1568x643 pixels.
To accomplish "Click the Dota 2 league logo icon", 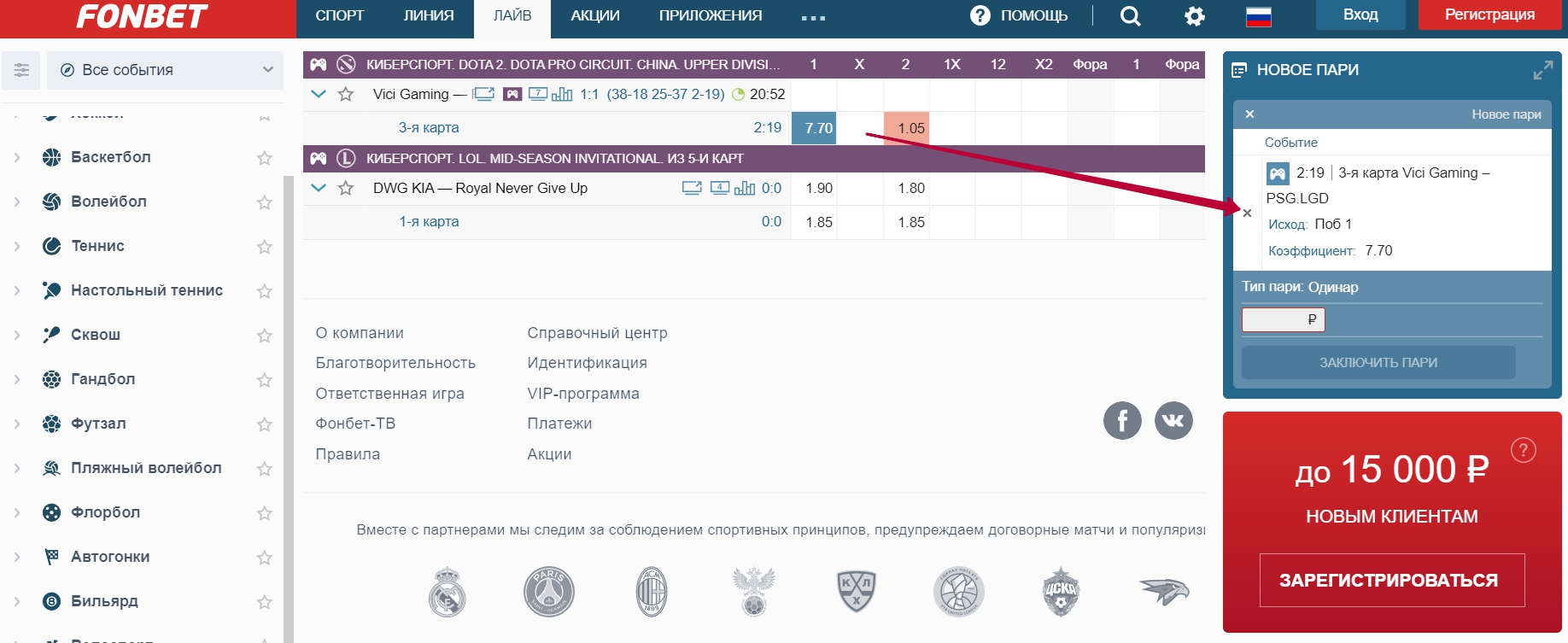I will [346, 64].
